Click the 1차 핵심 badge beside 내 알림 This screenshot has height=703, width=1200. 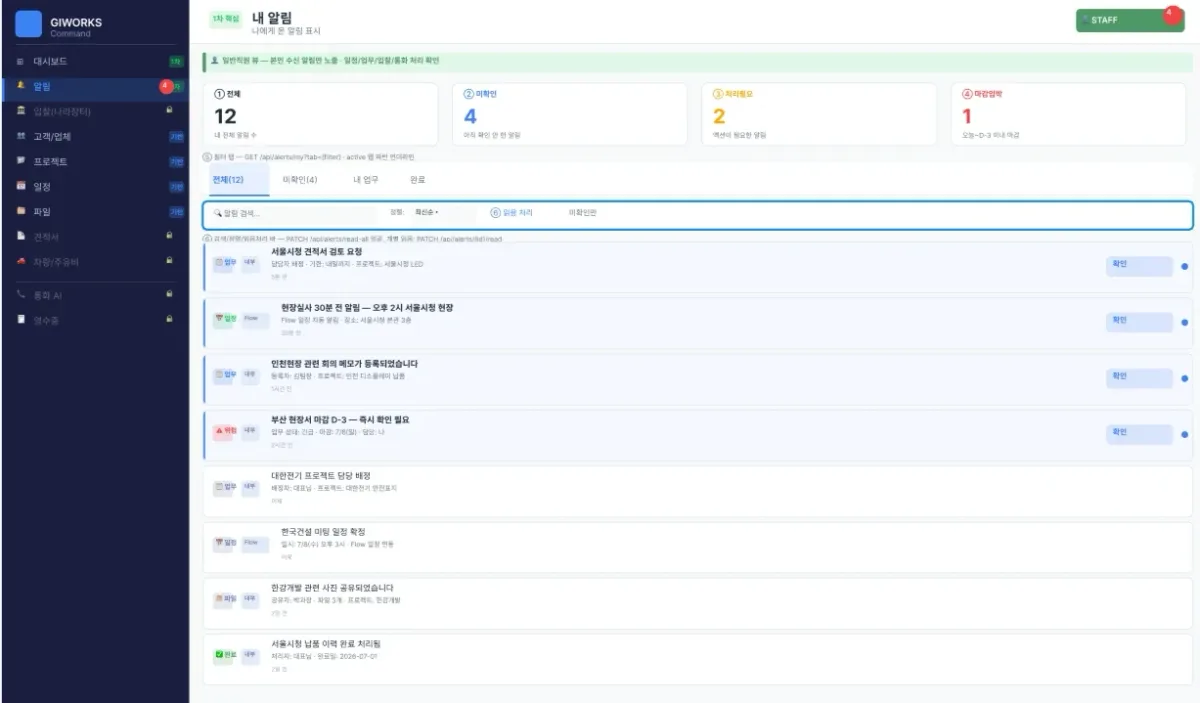click(224, 19)
